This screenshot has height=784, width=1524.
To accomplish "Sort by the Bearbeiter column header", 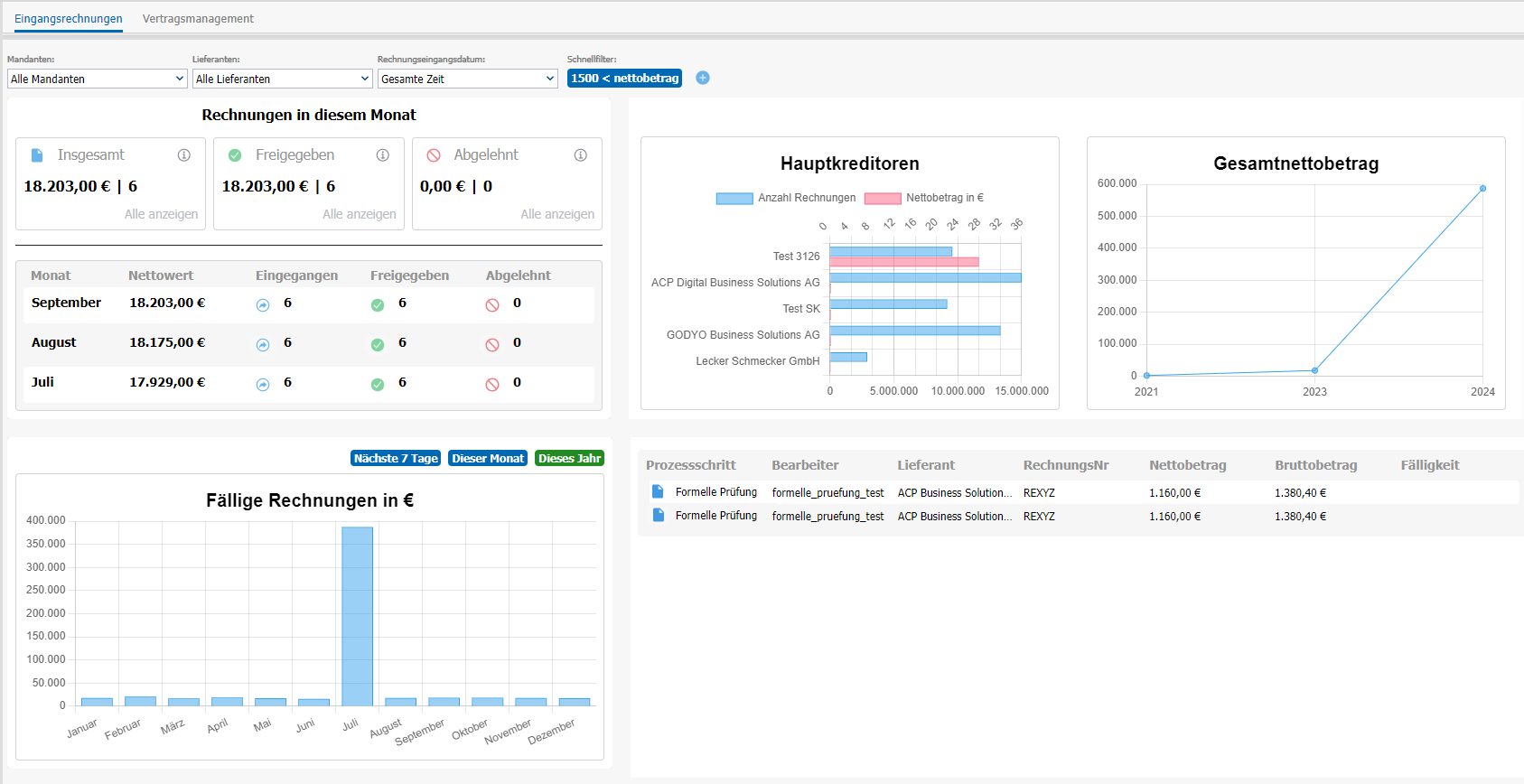I will tap(805, 465).
